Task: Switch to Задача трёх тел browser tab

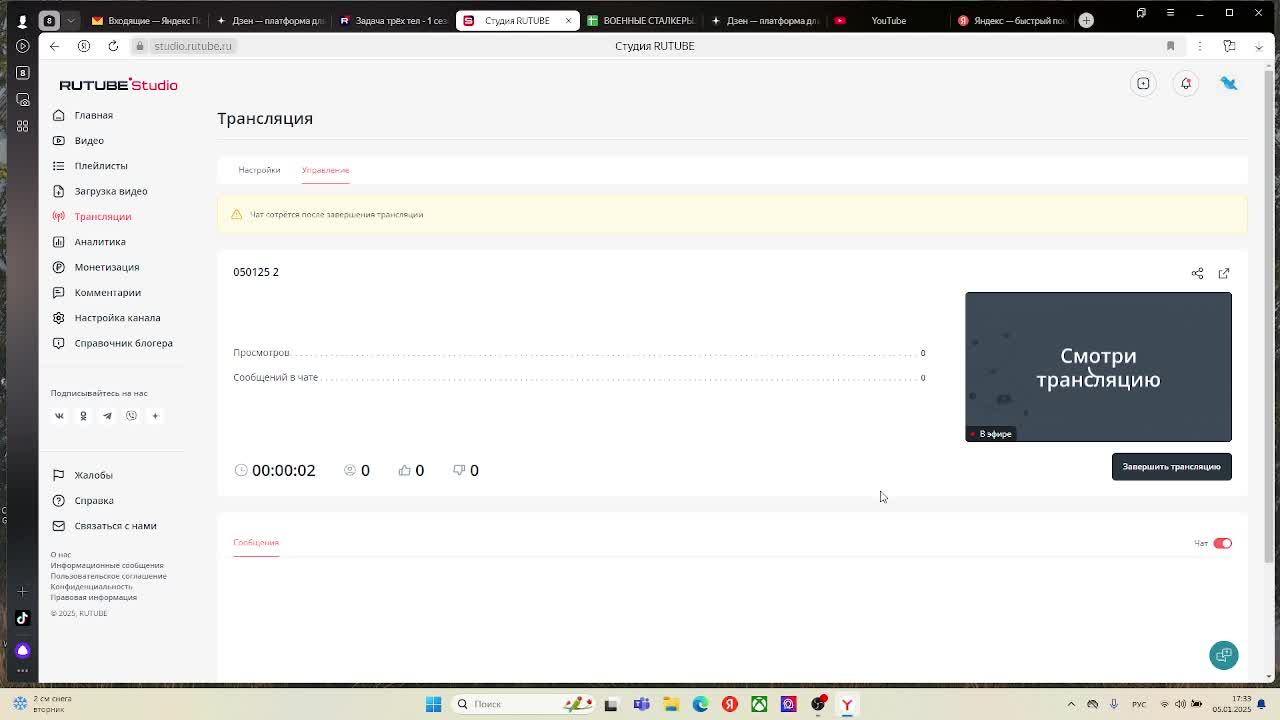Action: [394, 20]
